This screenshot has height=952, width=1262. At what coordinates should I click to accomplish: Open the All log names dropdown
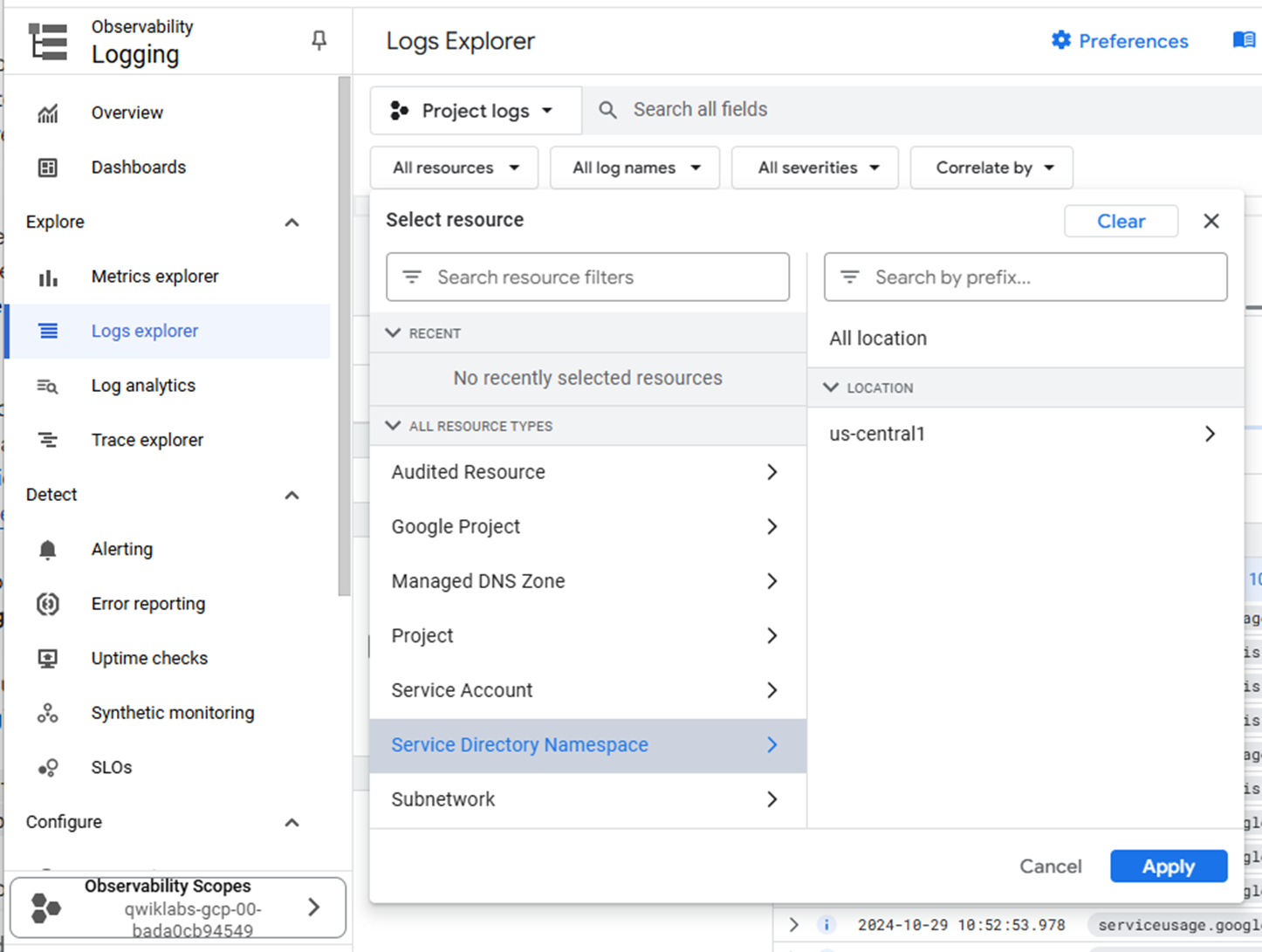point(635,168)
